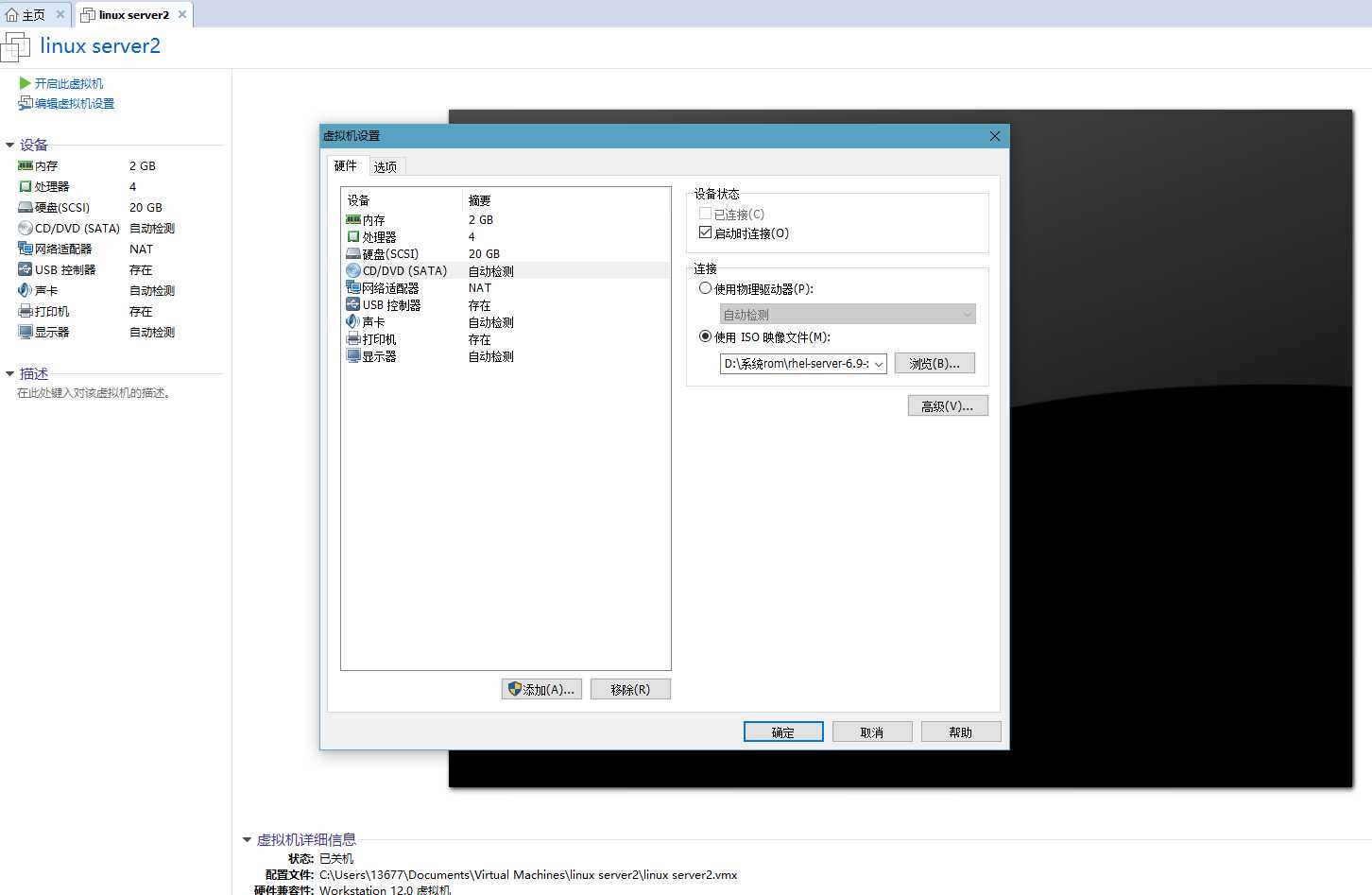
Task: Select the 网络适配器 icon in the dialog list
Action: coord(353,287)
